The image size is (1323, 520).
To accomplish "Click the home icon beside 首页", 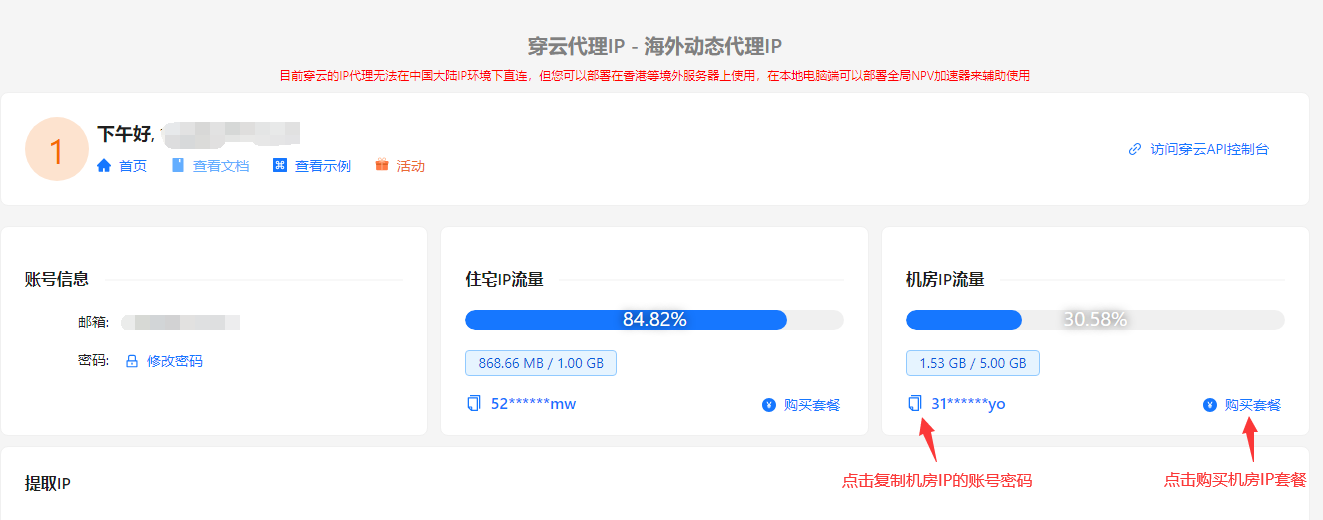I will click(104, 166).
